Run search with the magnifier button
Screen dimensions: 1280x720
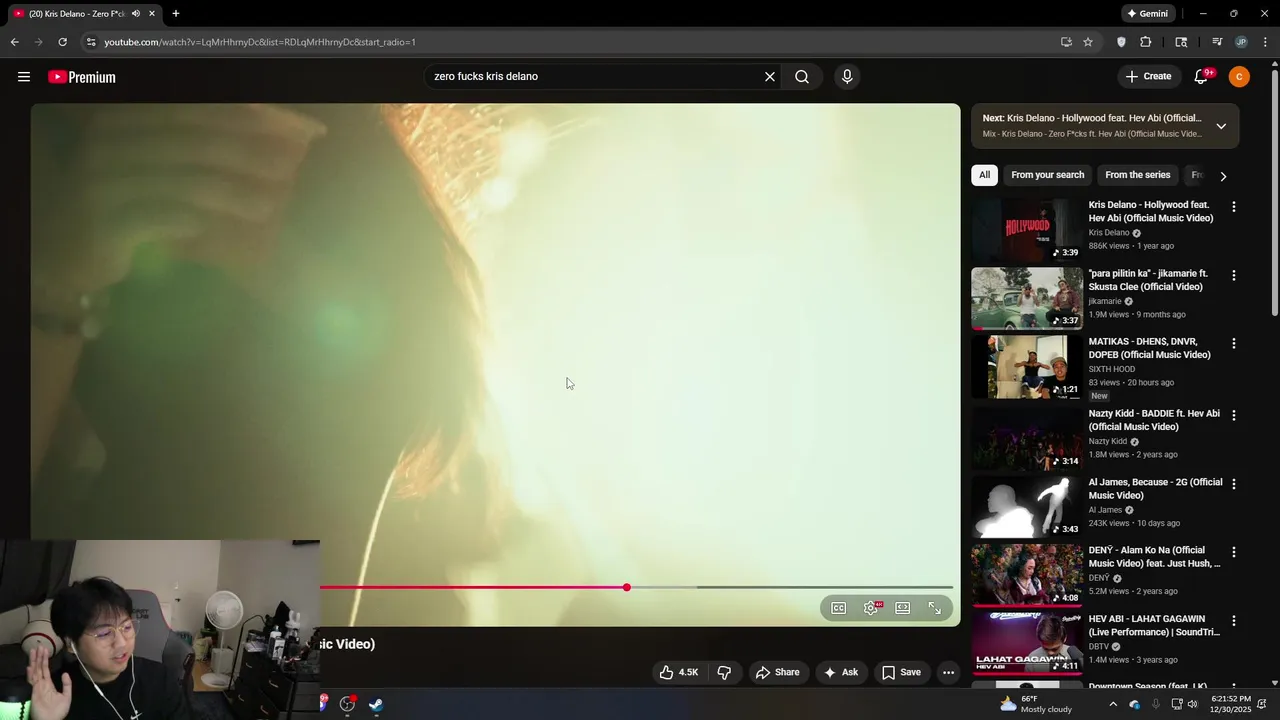pyautogui.click(x=802, y=77)
